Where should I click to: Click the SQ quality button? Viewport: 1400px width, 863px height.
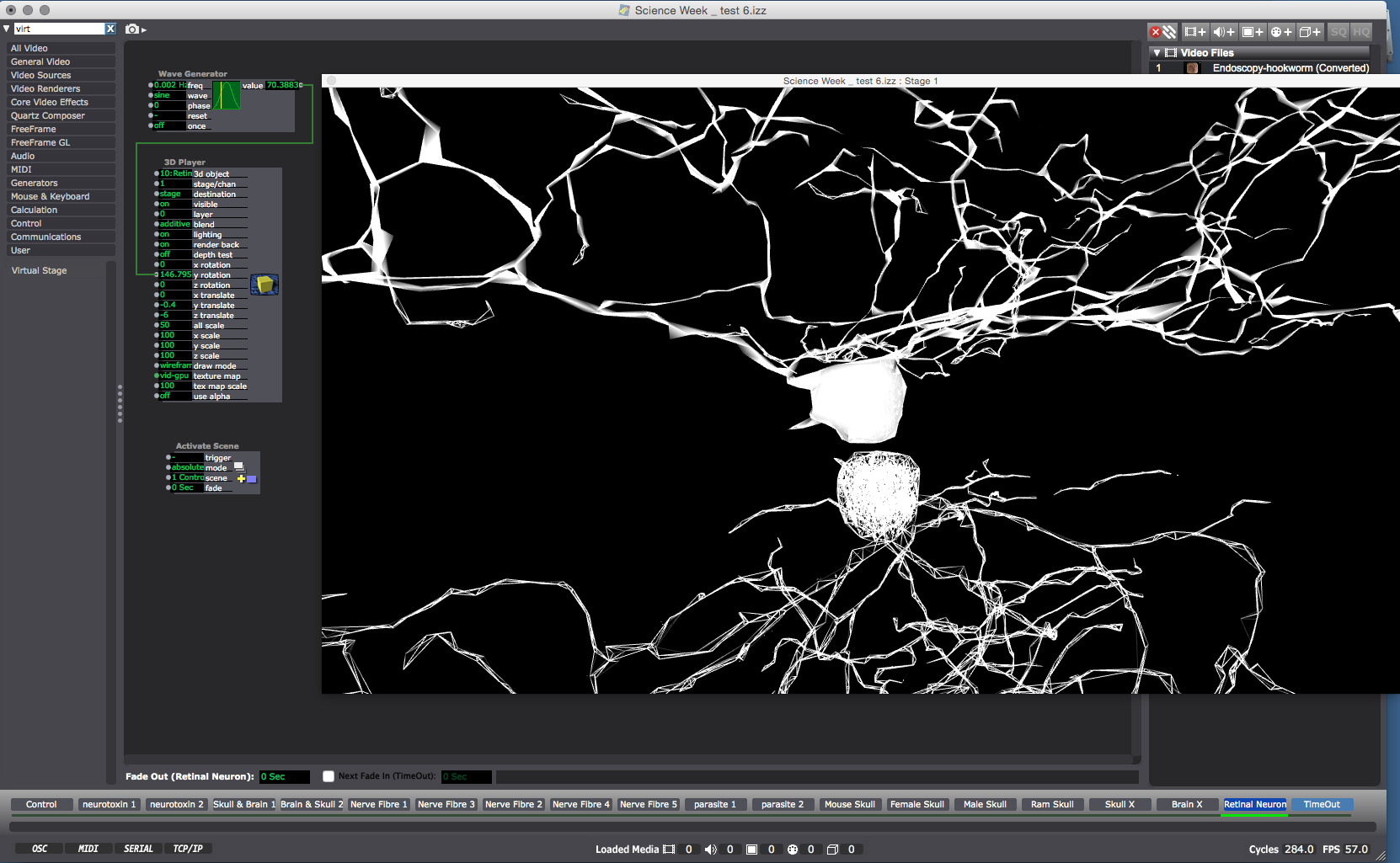pos(1339,32)
